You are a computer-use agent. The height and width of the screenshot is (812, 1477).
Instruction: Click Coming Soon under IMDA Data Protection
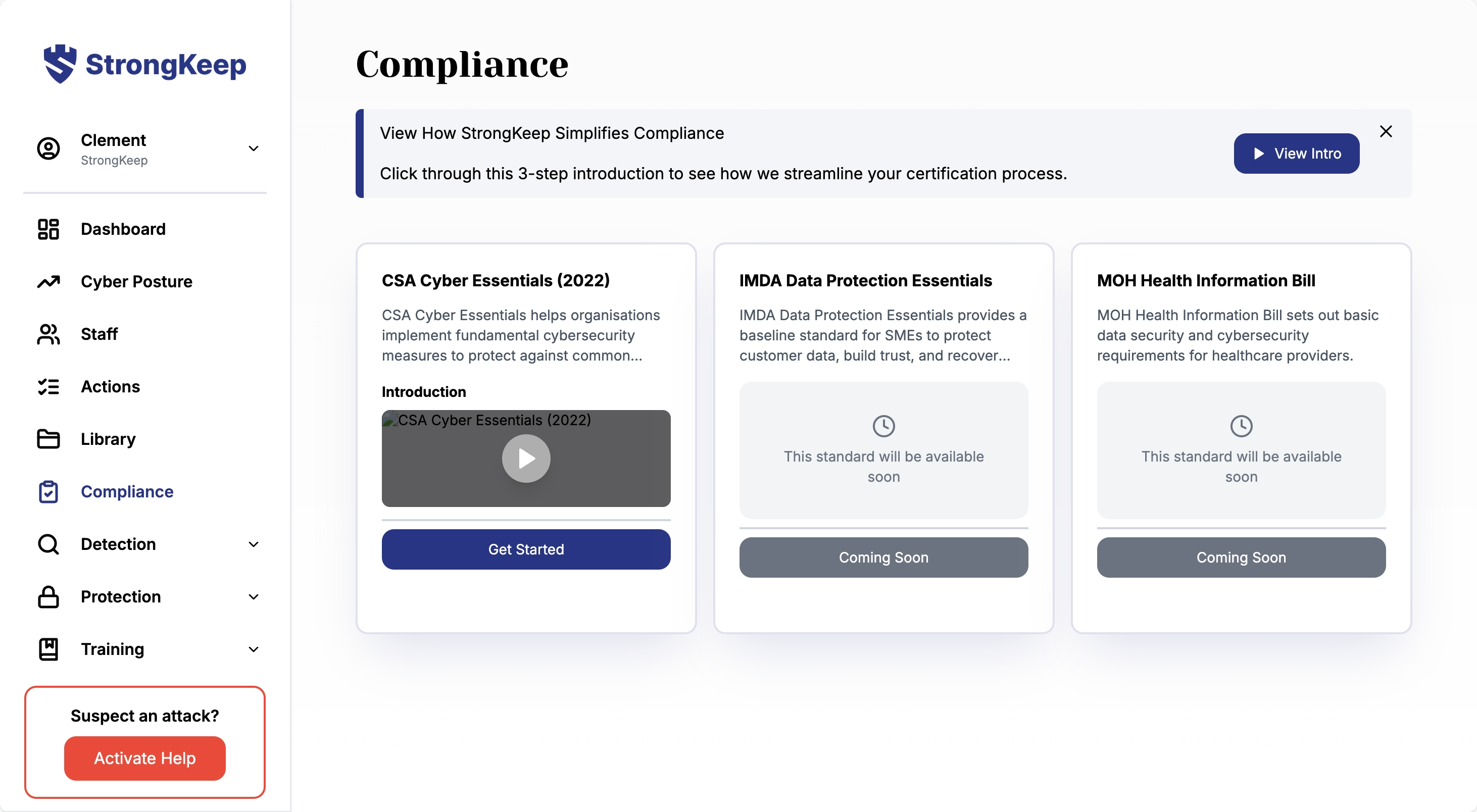coord(883,557)
